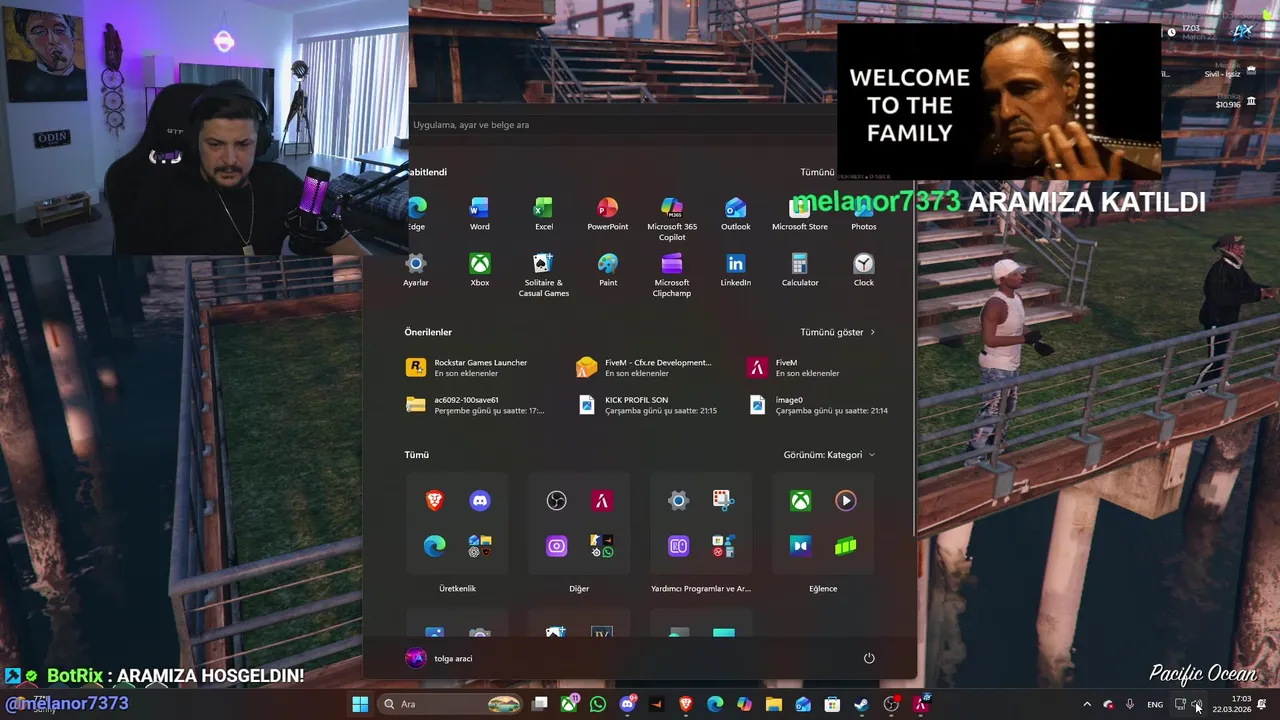Show hidden system tray icons

(1087, 704)
